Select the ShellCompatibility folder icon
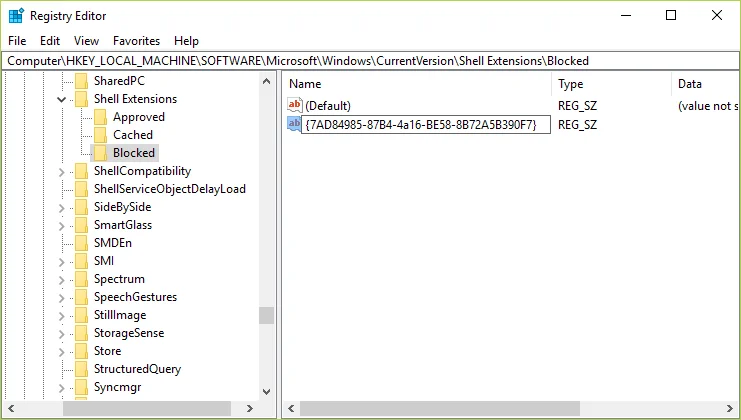This screenshot has width=741, height=420. 81,171
